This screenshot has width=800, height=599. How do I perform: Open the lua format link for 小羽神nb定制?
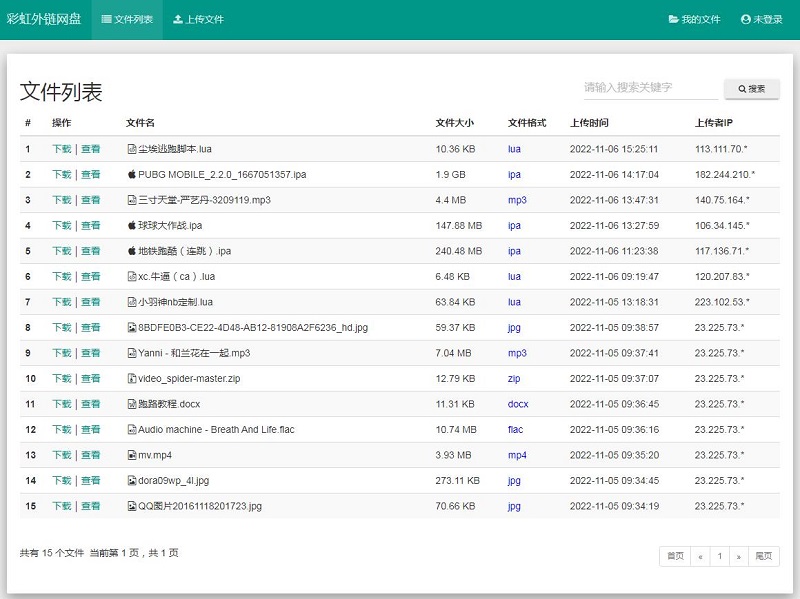514,302
